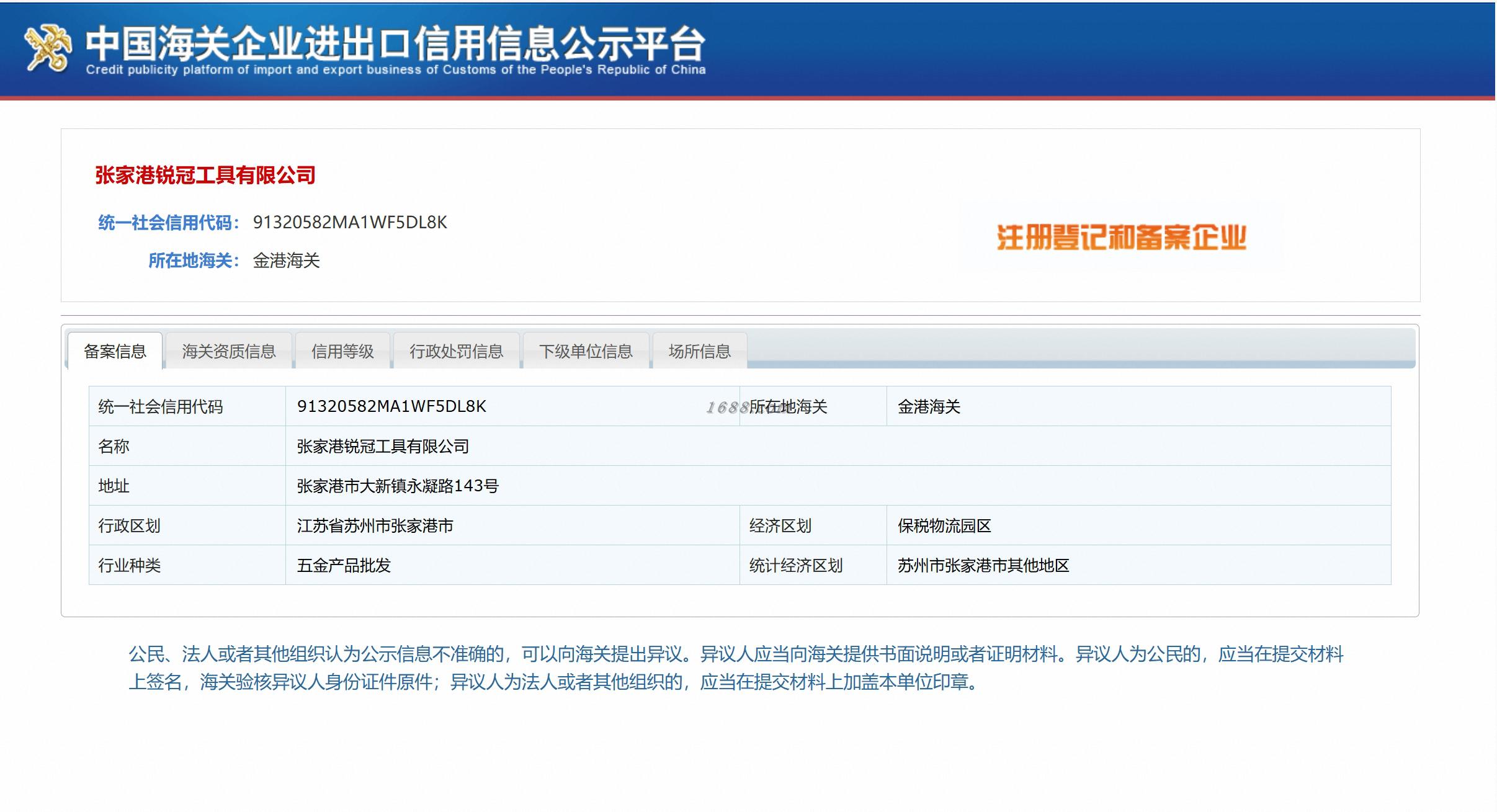Click the address 张家港市大新镇永凝路143号 cell
Screen dimensions: 1497x812
pos(398,486)
